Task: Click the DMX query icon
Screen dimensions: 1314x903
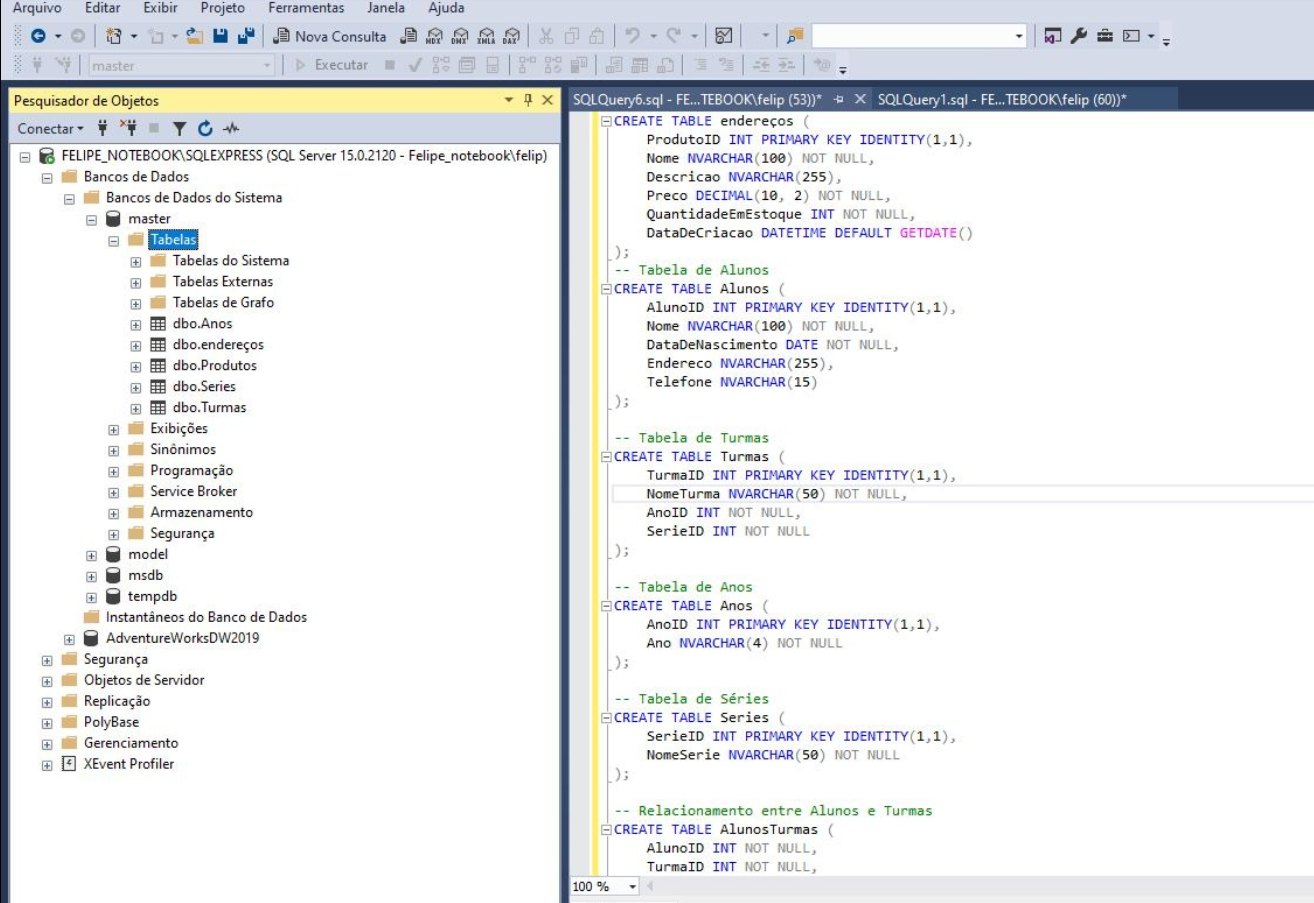Action: click(459, 37)
